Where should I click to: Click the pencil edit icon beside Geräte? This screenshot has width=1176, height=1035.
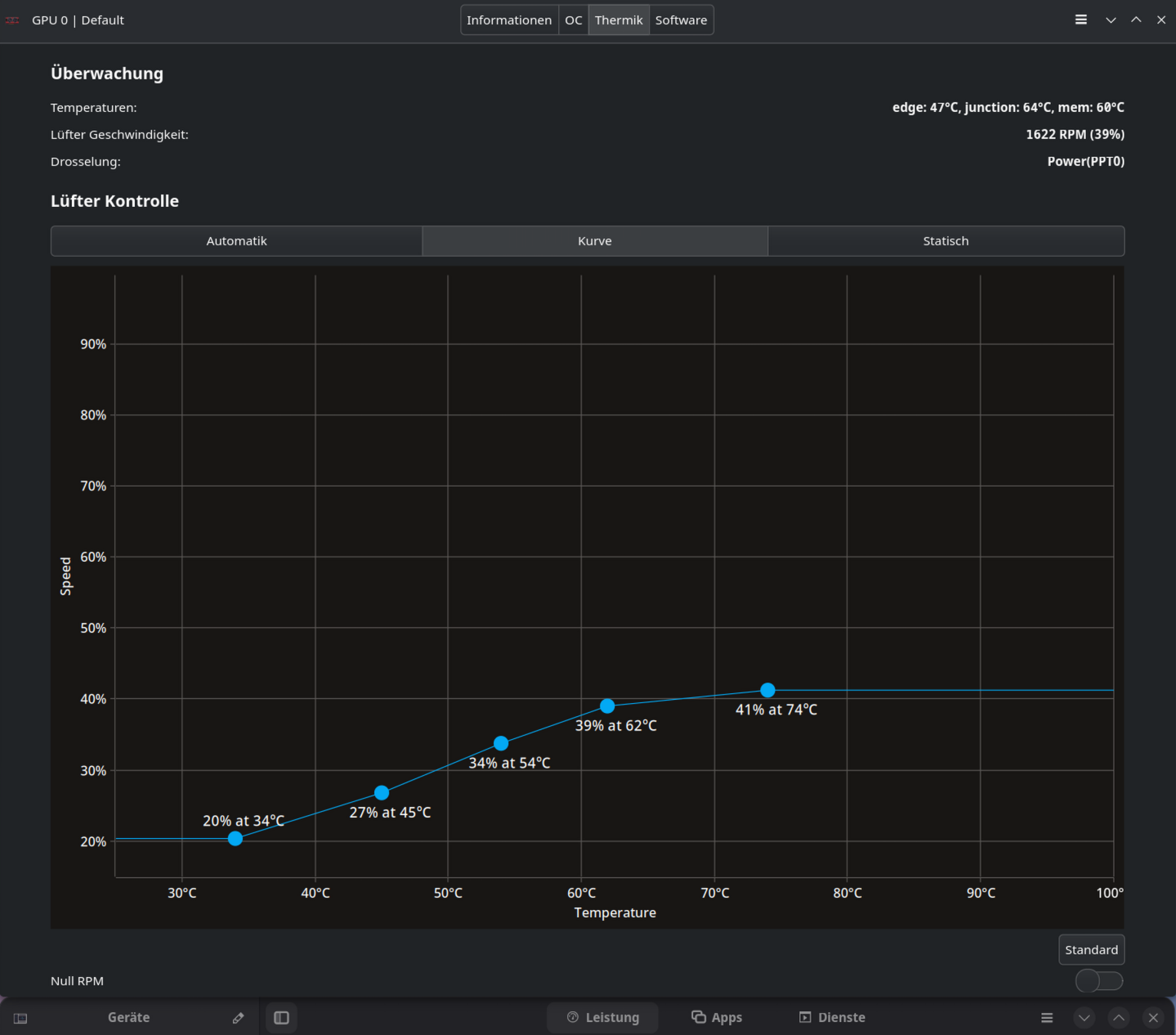pyautogui.click(x=238, y=1018)
